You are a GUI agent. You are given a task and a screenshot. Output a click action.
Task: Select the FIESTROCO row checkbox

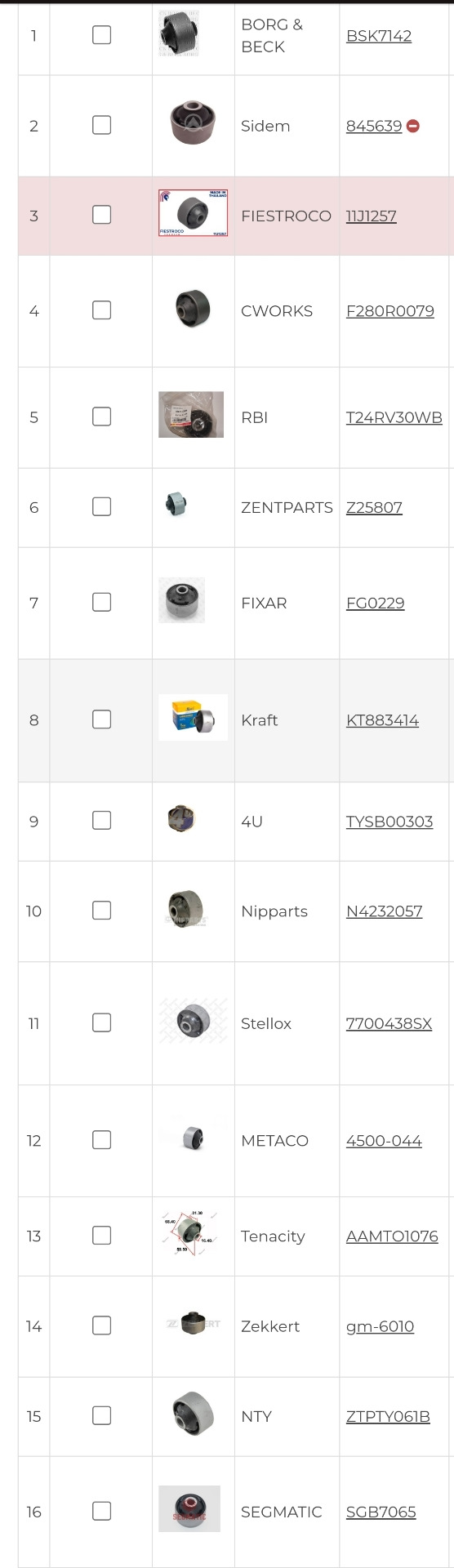click(102, 215)
